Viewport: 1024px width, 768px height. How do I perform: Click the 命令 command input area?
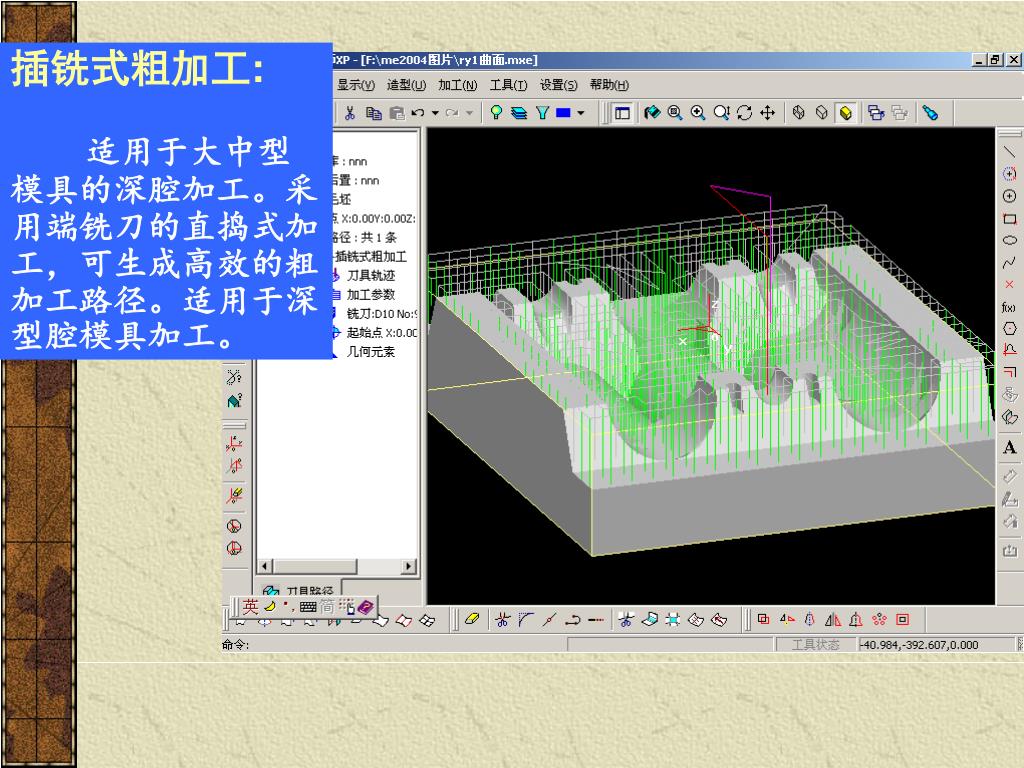tap(394, 645)
